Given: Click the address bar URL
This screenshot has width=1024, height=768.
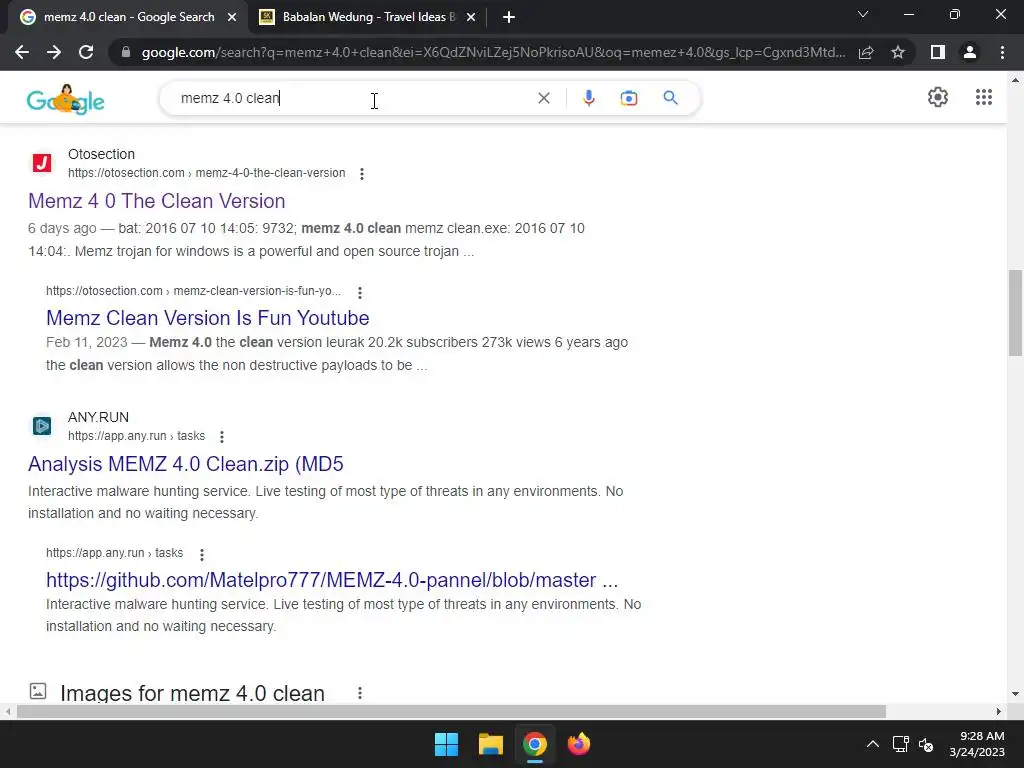Looking at the screenshot, I should [x=493, y=52].
